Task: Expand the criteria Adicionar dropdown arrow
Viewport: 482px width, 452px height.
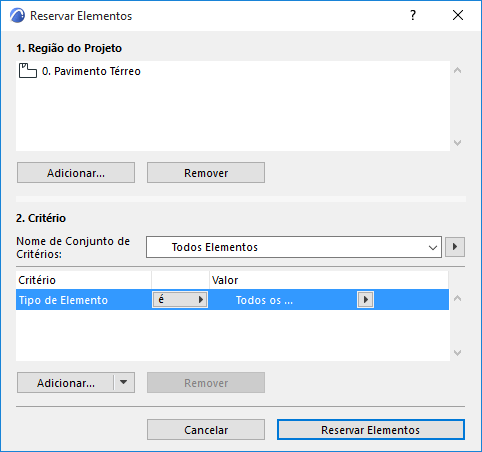Action: [x=124, y=382]
